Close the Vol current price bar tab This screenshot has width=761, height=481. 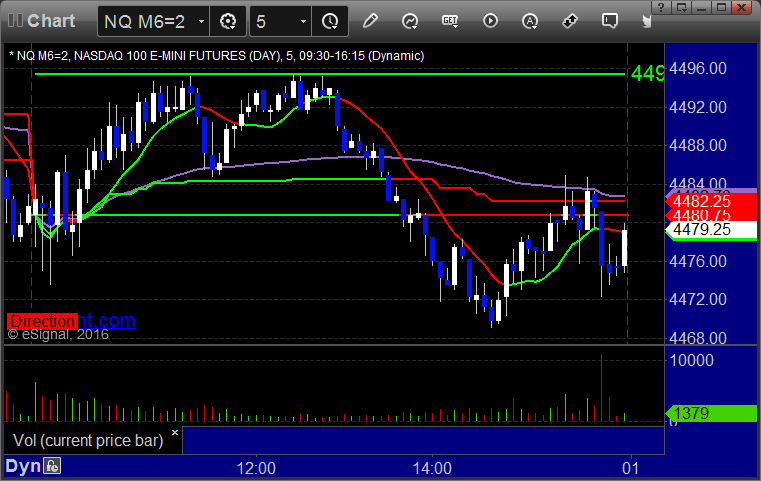(x=175, y=432)
